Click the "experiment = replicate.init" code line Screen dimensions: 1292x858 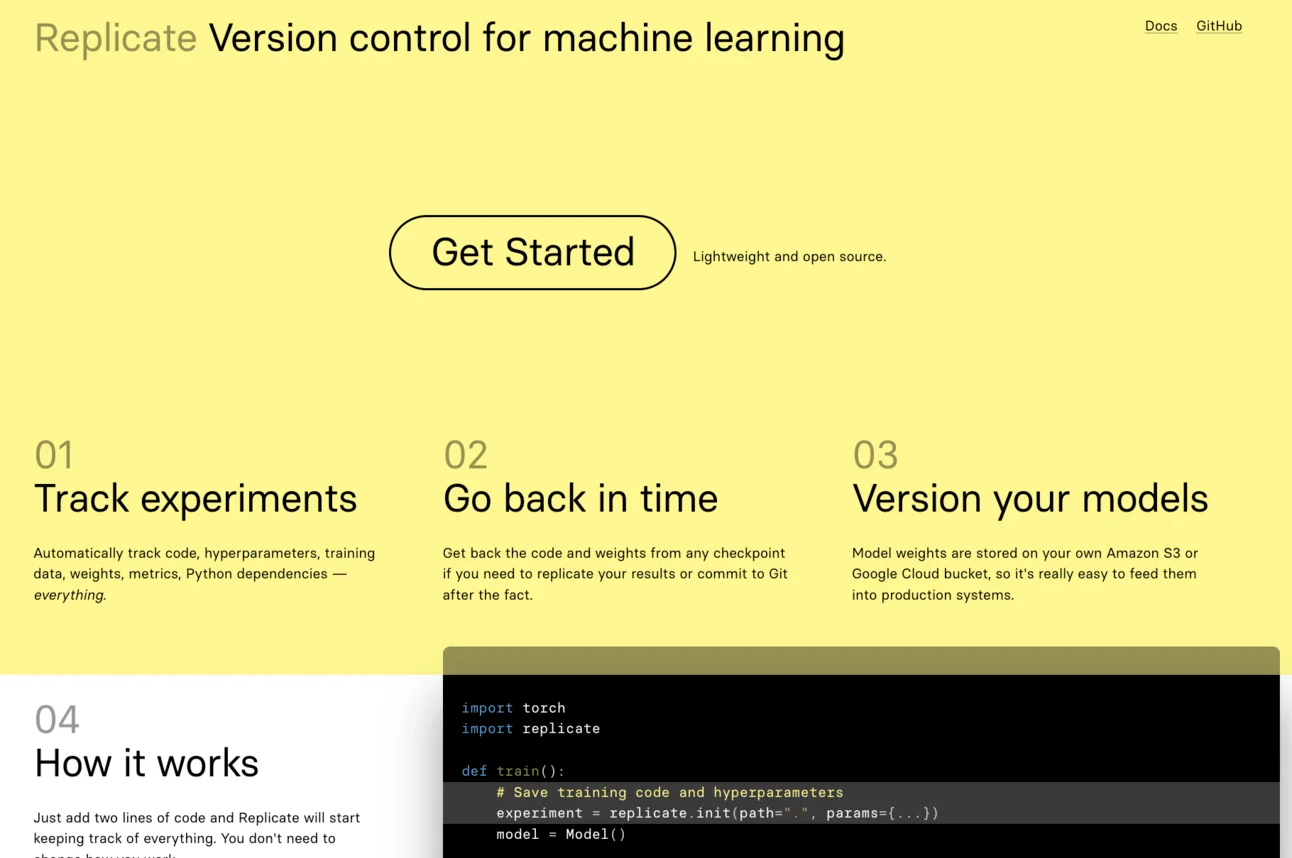717,813
